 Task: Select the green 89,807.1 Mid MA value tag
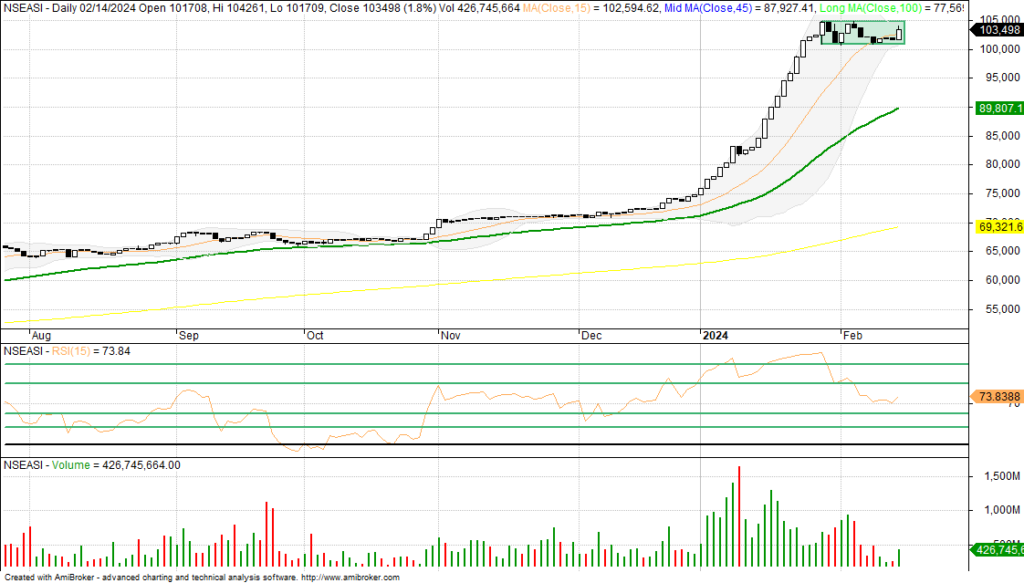(994, 108)
